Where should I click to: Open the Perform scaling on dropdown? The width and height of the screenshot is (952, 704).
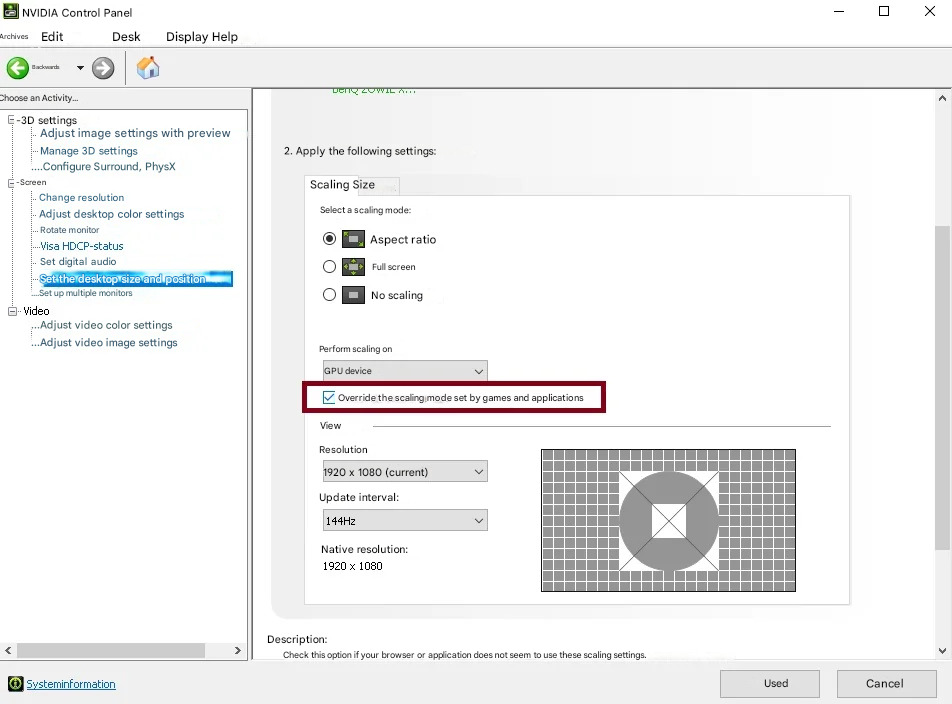[403, 371]
